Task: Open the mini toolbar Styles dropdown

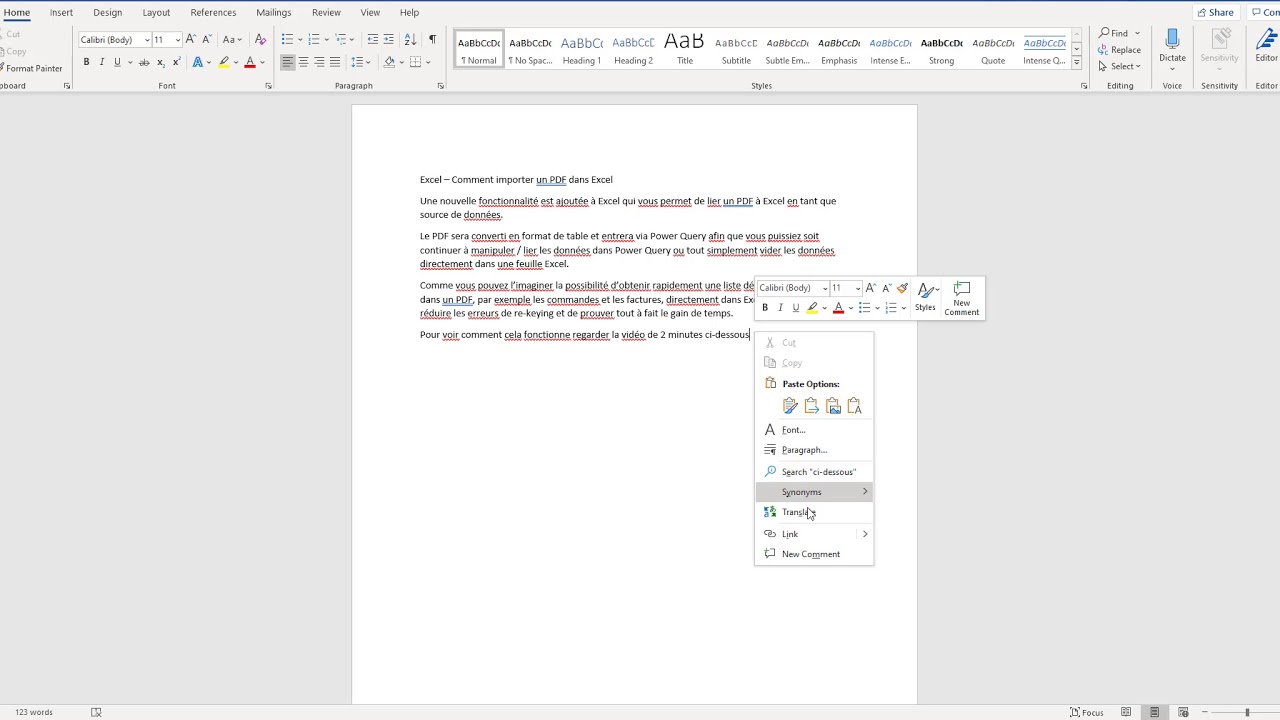Action: (x=925, y=297)
